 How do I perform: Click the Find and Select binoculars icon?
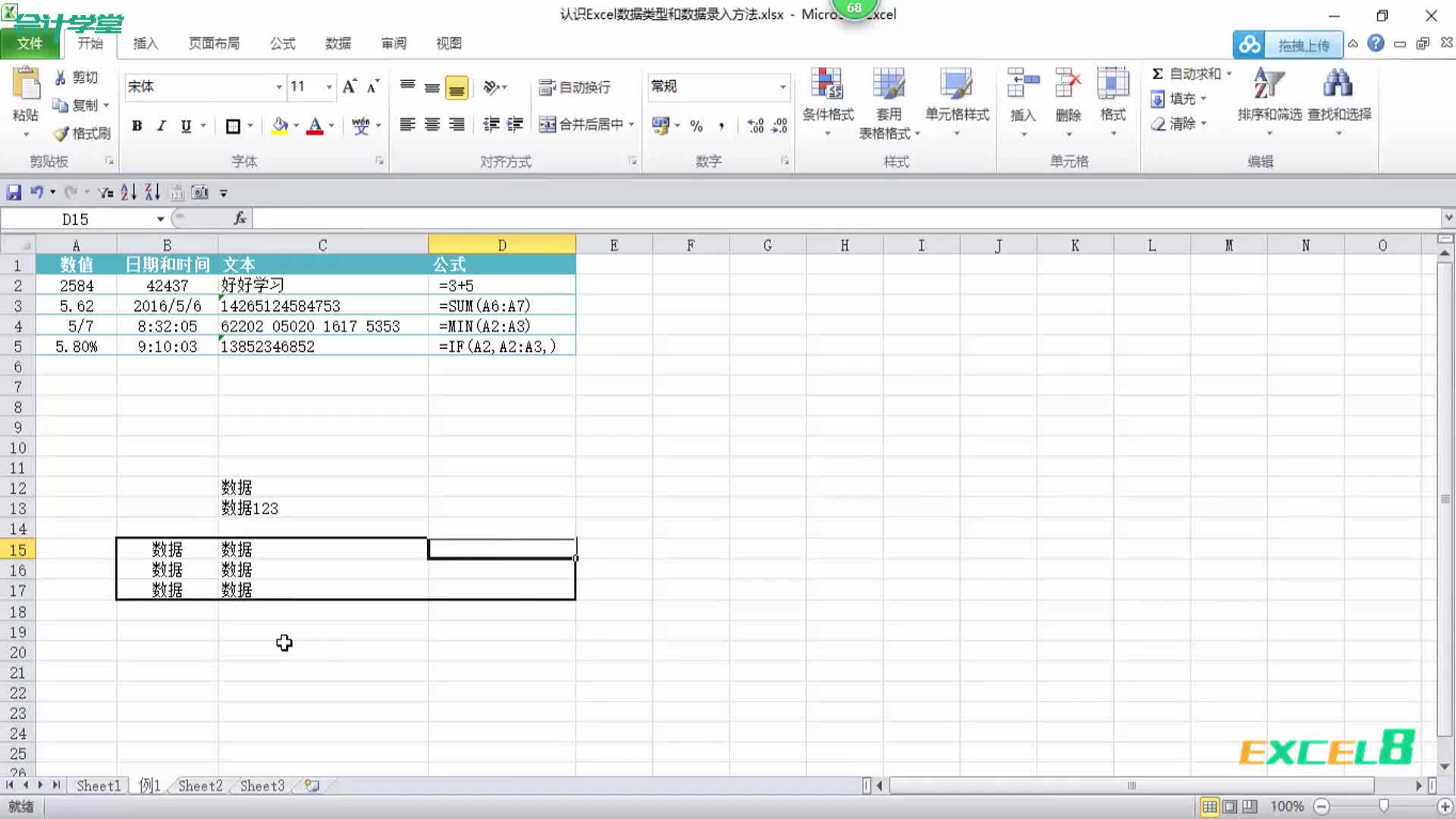click(x=1338, y=85)
